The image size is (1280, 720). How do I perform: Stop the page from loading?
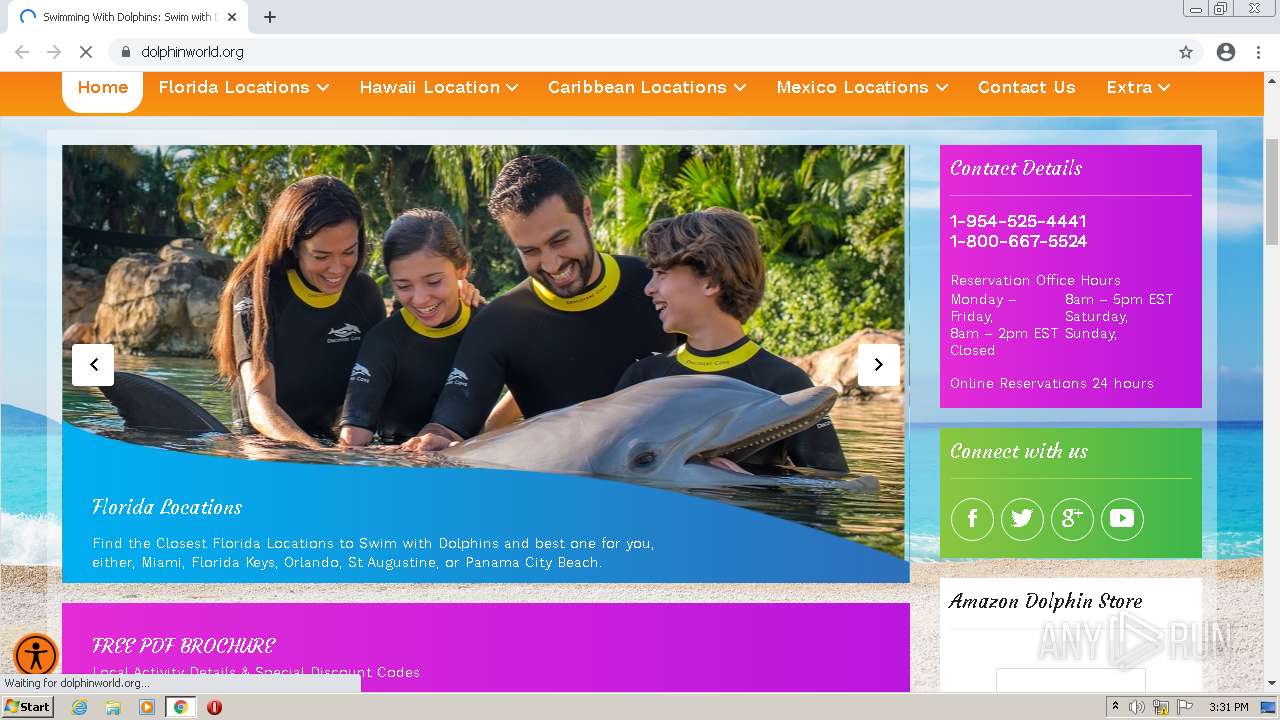click(x=86, y=52)
